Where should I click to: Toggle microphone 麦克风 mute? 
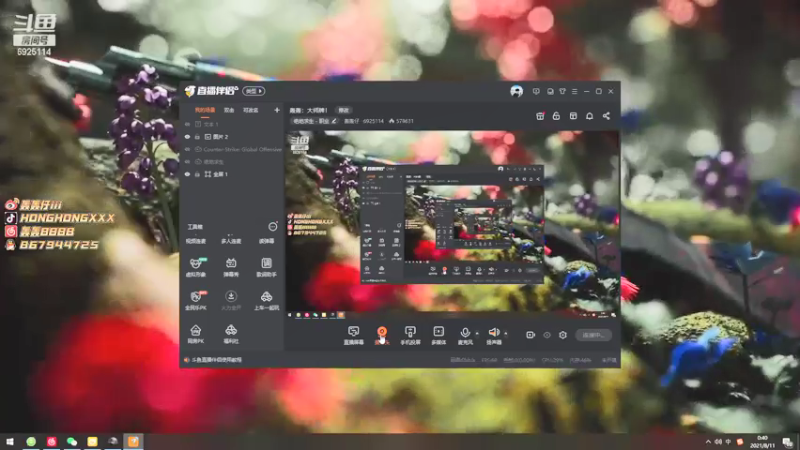pyautogui.click(x=464, y=335)
